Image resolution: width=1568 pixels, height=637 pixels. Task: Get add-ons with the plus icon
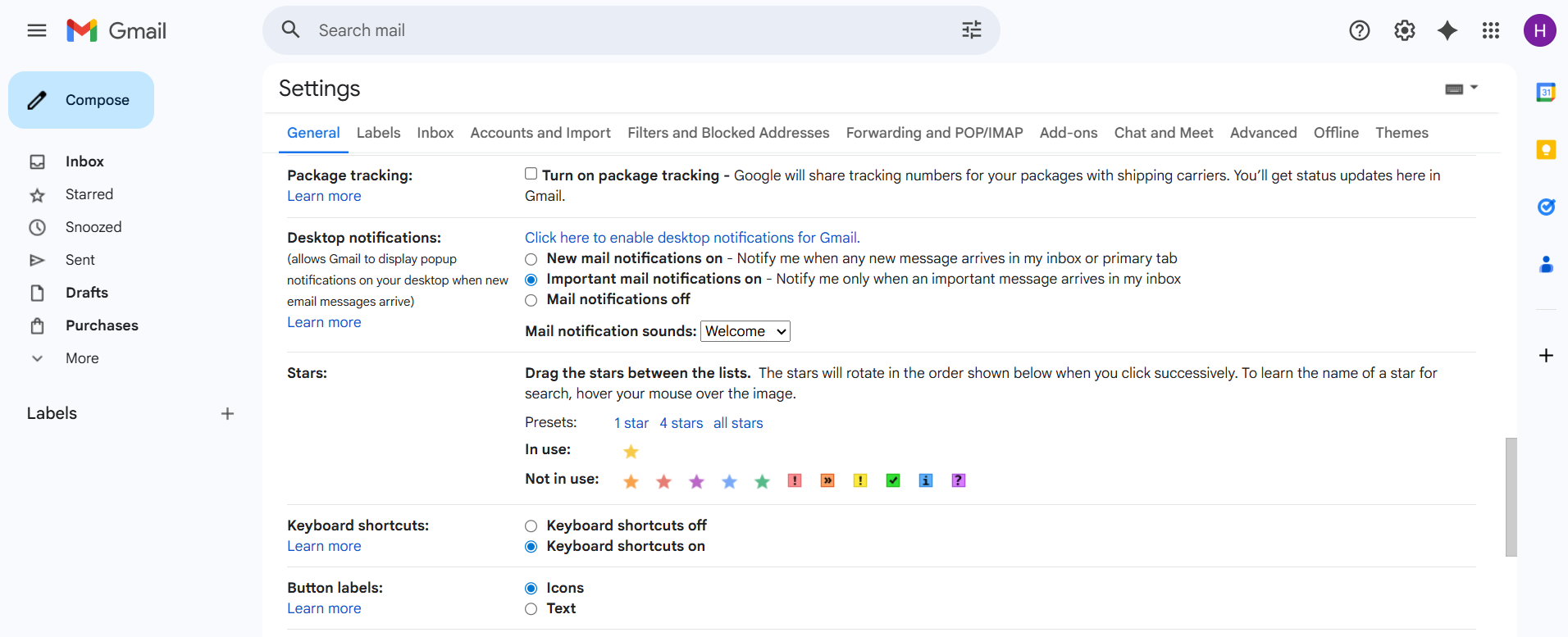point(1546,355)
